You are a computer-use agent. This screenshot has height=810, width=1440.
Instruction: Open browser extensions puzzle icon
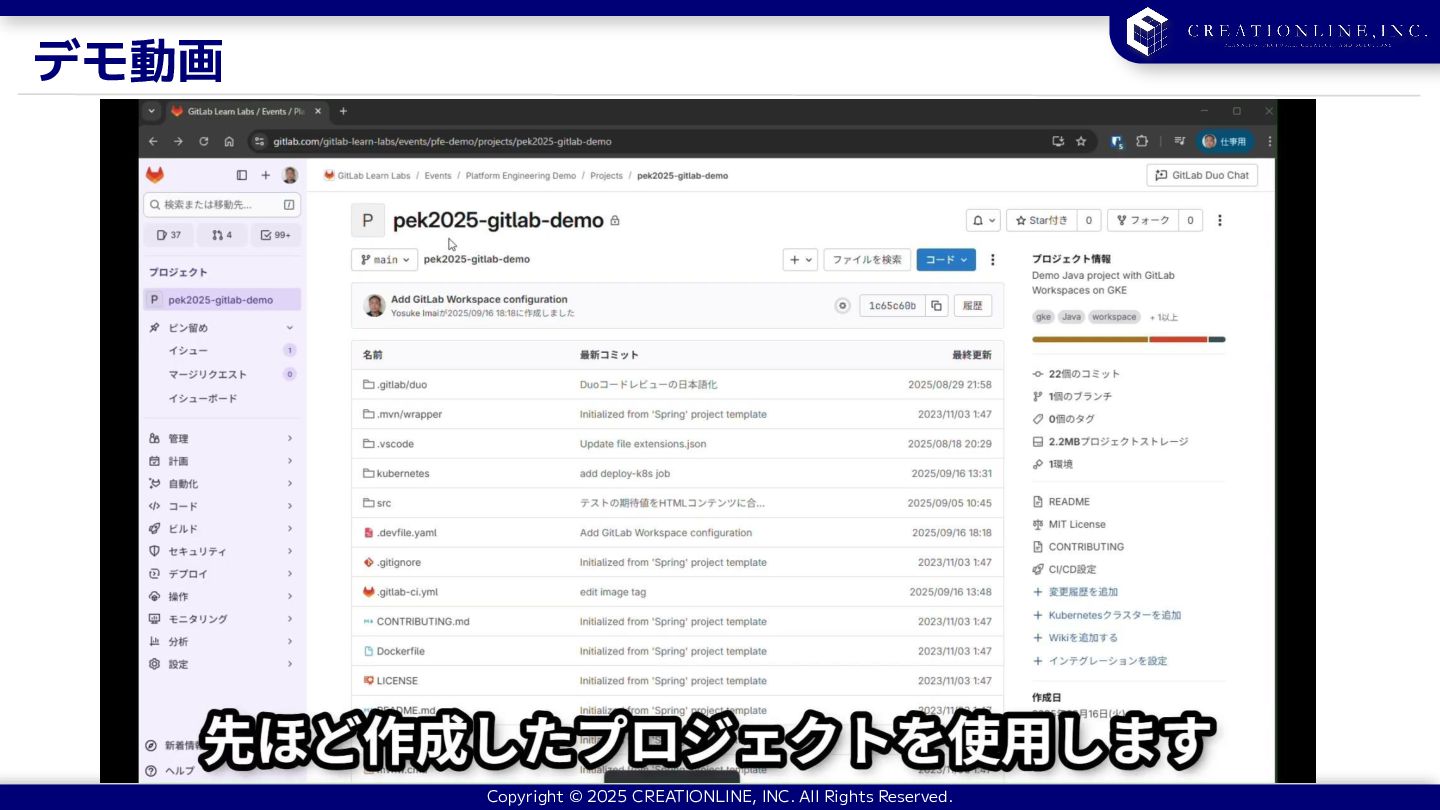coord(1142,141)
